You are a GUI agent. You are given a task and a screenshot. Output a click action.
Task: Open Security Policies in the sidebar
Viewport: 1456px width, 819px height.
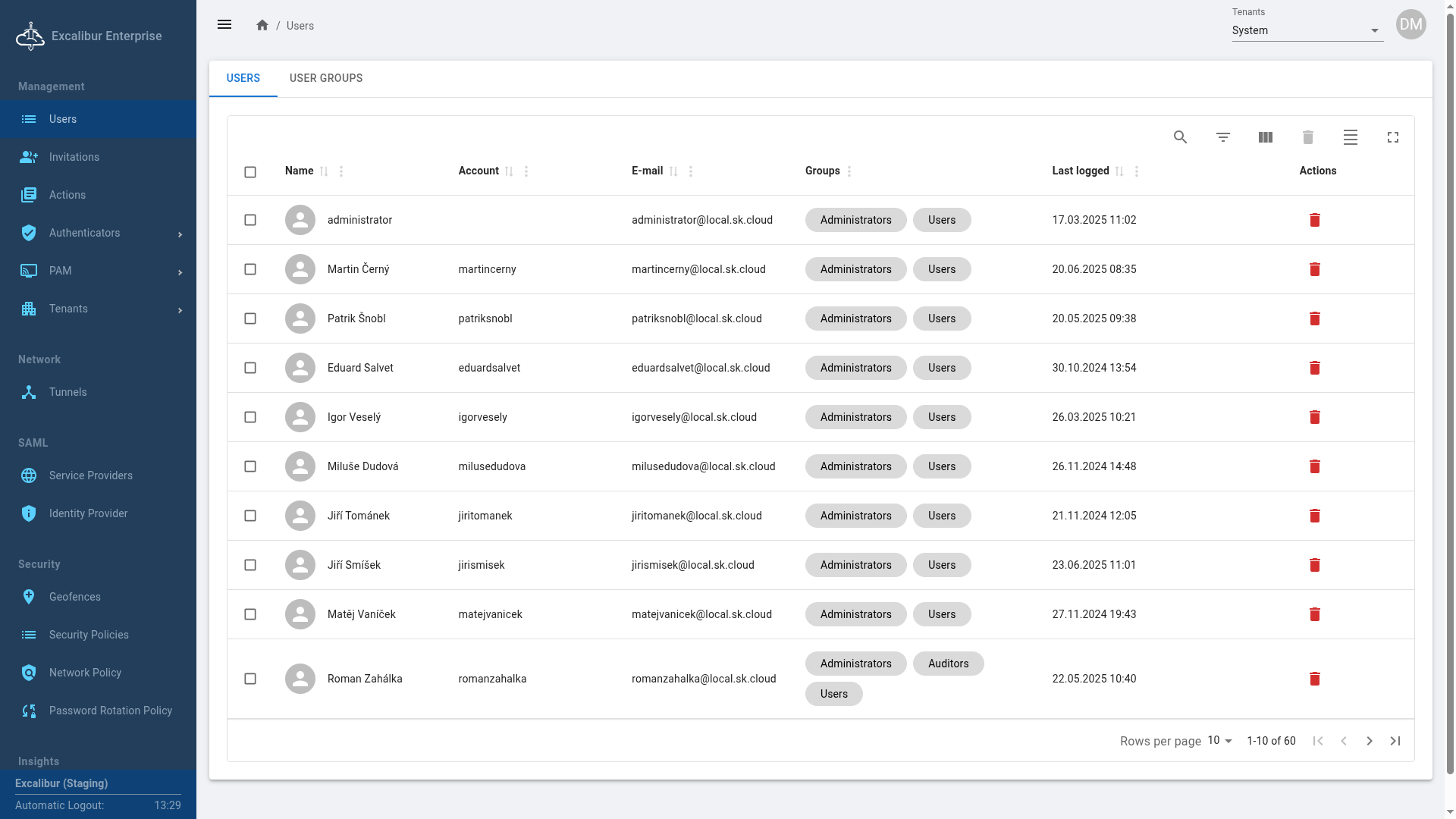click(x=89, y=635)
